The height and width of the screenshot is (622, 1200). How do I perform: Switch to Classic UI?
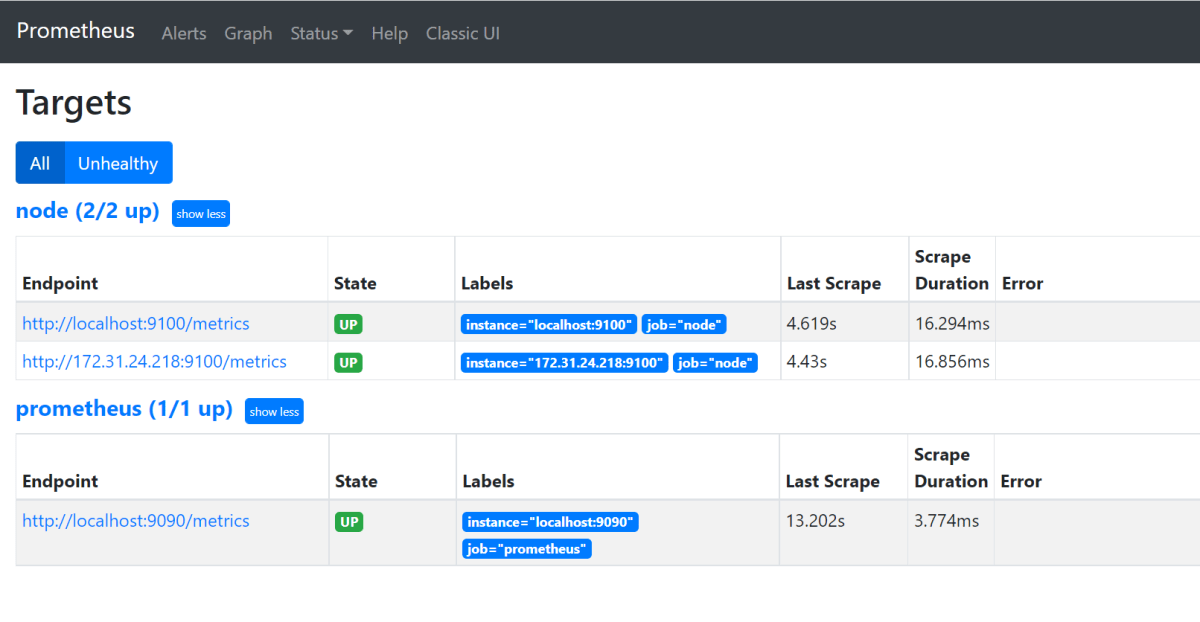coord(462,33)
